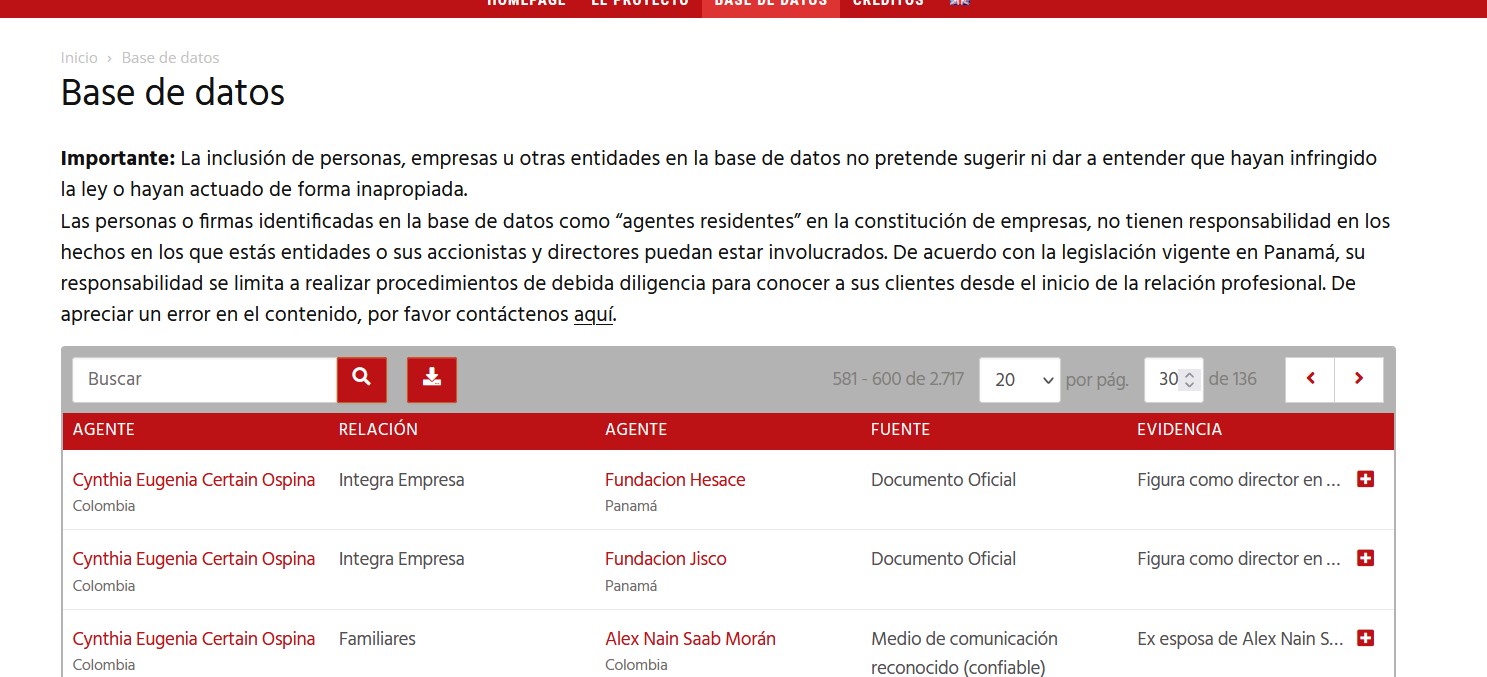Click the 'Base de datos' page heading
The width and height of the screenshot is (1487, 677).
(x=173, y=92)
